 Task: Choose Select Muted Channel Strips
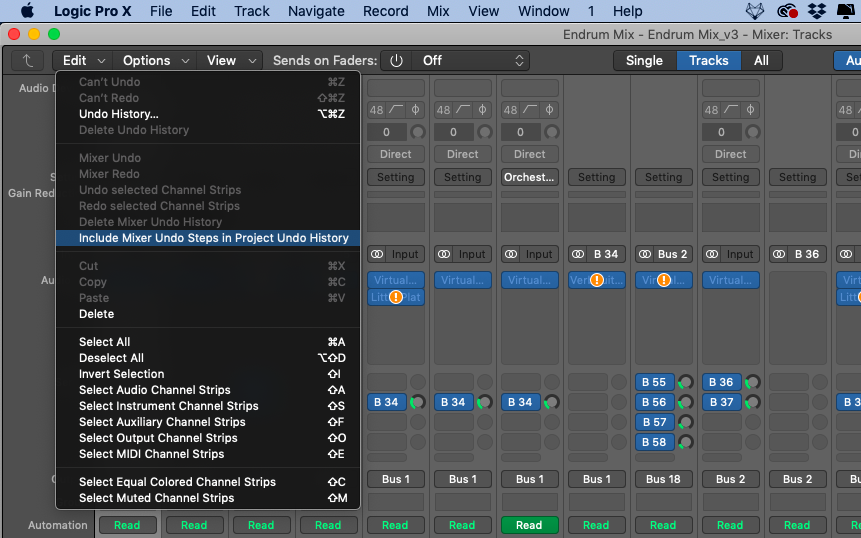pos(208,498)
